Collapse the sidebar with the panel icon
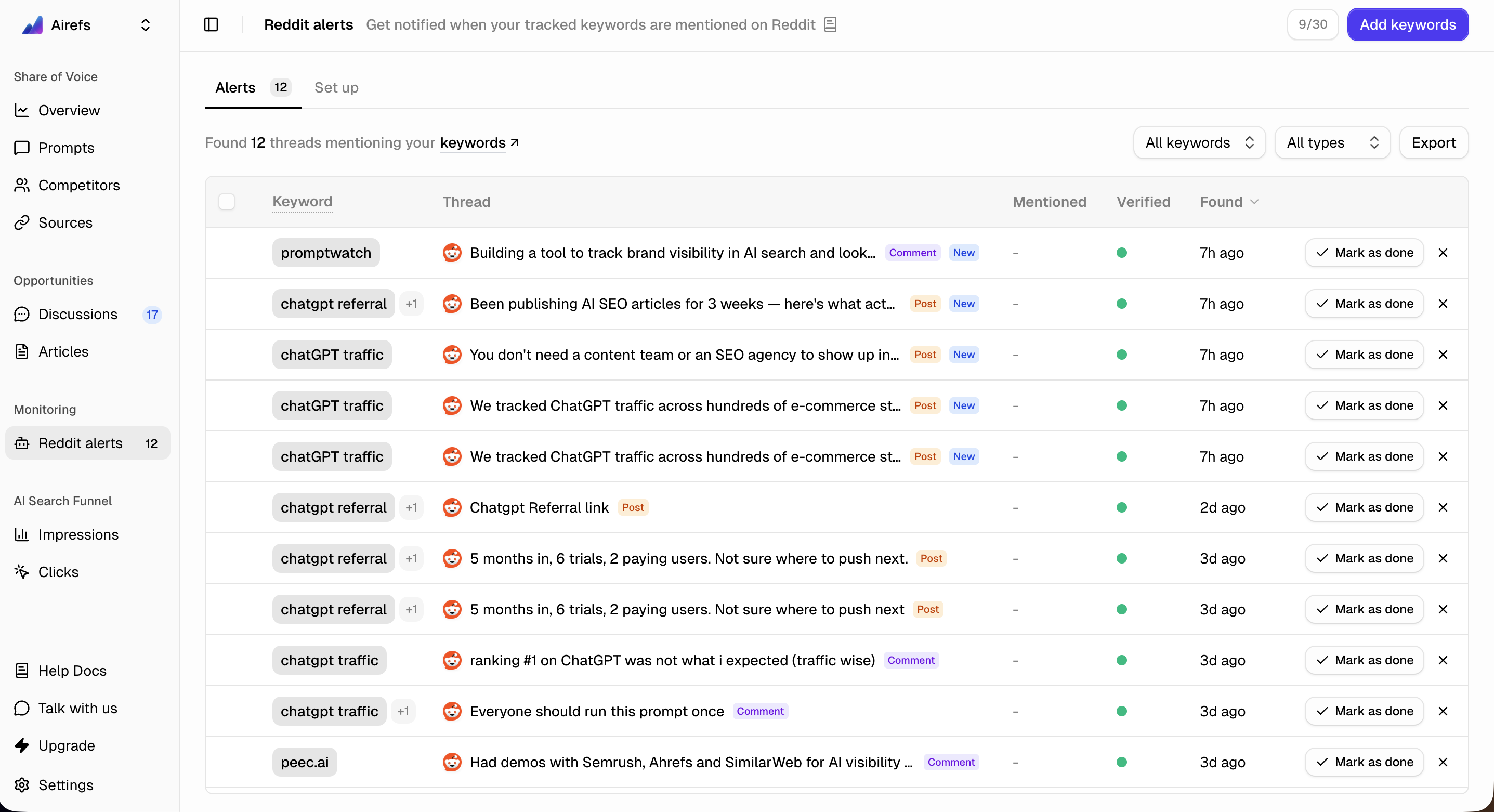The height and width of the screenshot is (812, 1494). pos(211,24)
